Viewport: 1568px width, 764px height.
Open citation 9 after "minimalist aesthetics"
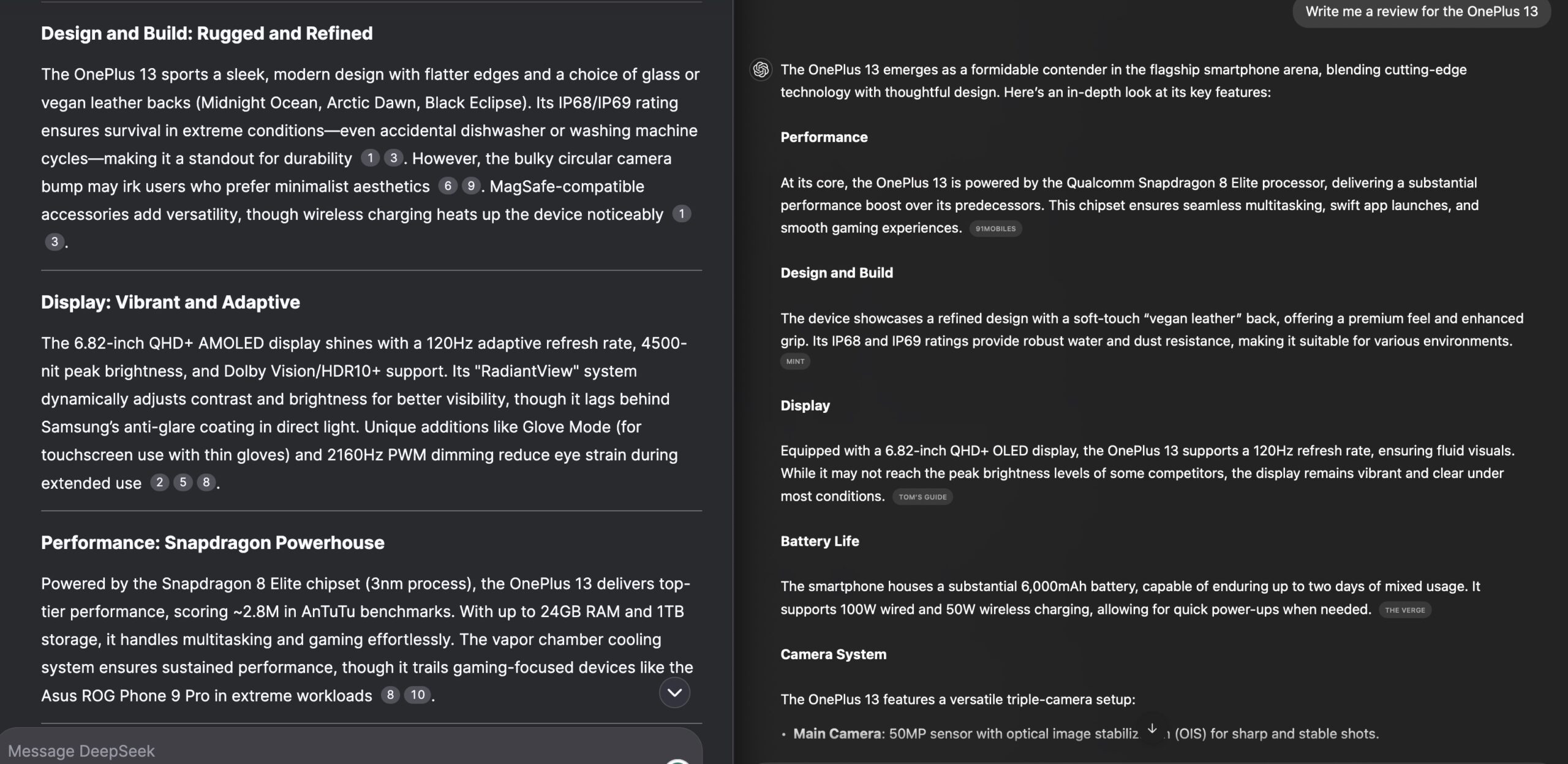point(471,186)
